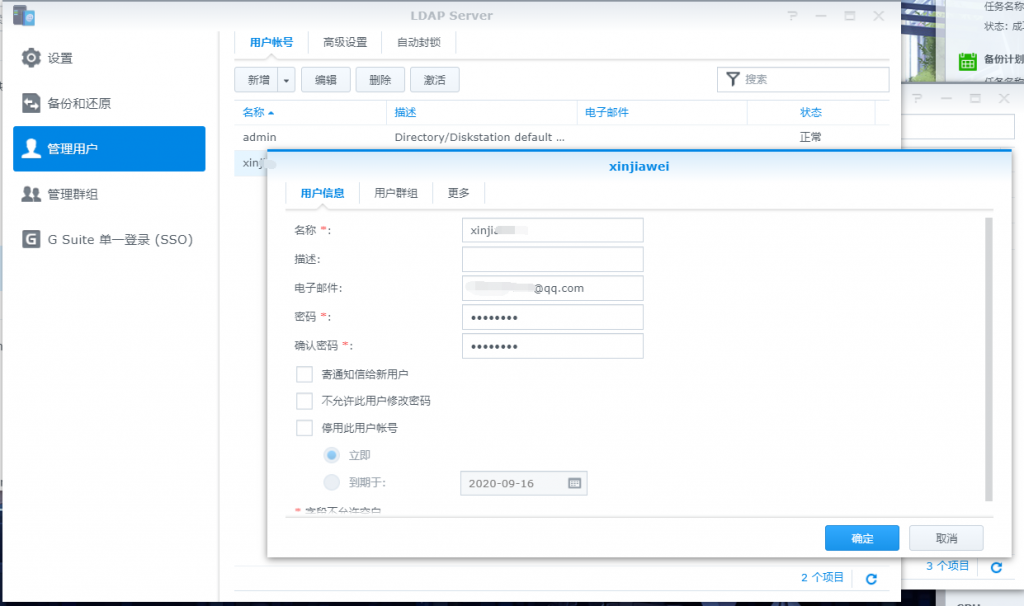
Task: Click the help question mark icon
Action: click(792, 16)
